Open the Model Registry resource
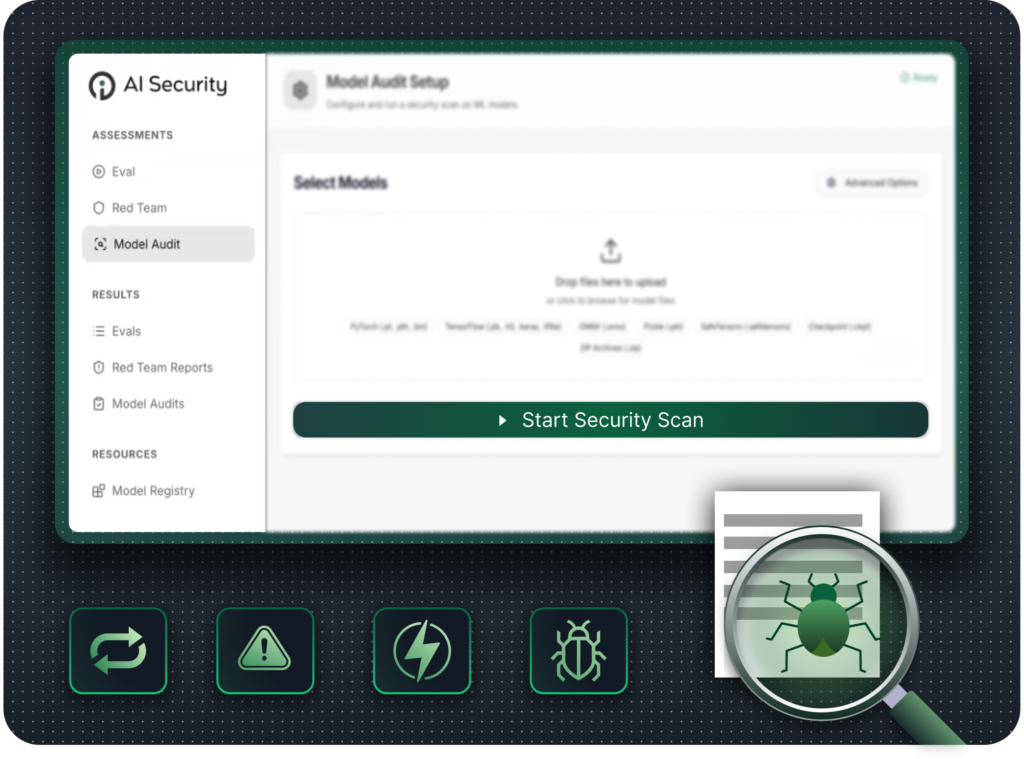The width and height of the screenshot is (1024, 759). click(152, 491)
